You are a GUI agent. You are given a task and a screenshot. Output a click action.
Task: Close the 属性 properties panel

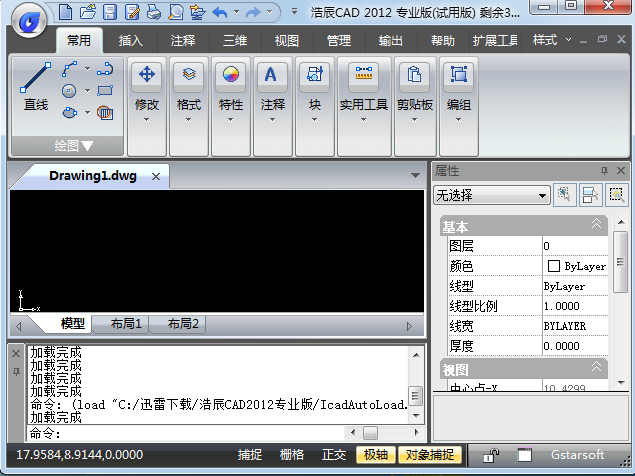tap(621, 171)
